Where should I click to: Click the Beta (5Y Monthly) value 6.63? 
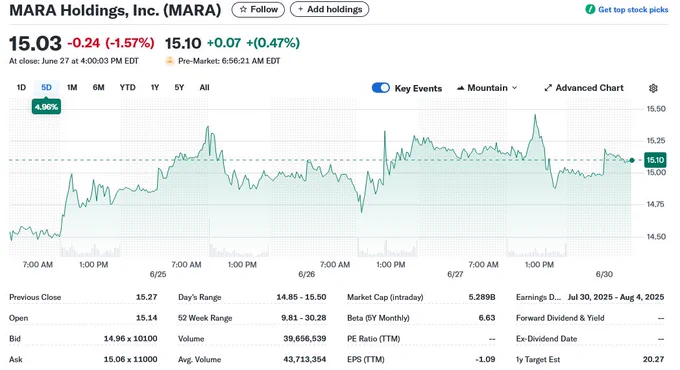coord(487,318)
